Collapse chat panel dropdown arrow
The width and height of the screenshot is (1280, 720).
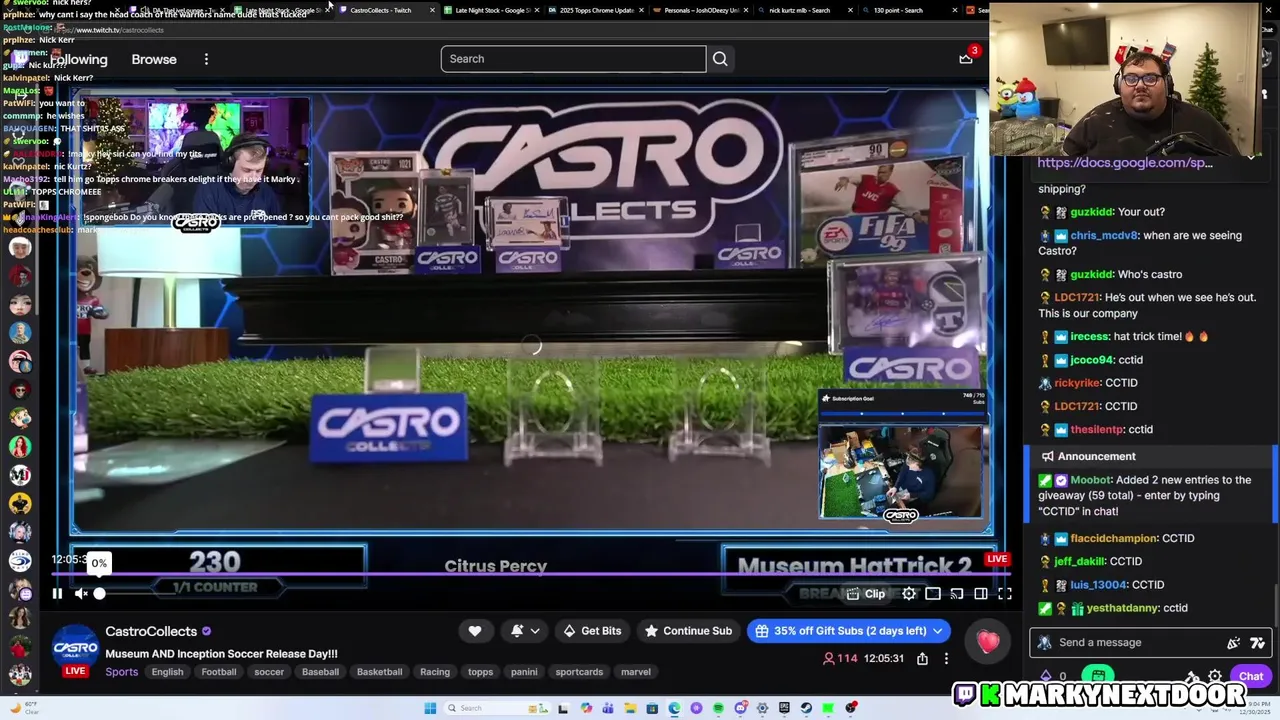coord(1251,157)
